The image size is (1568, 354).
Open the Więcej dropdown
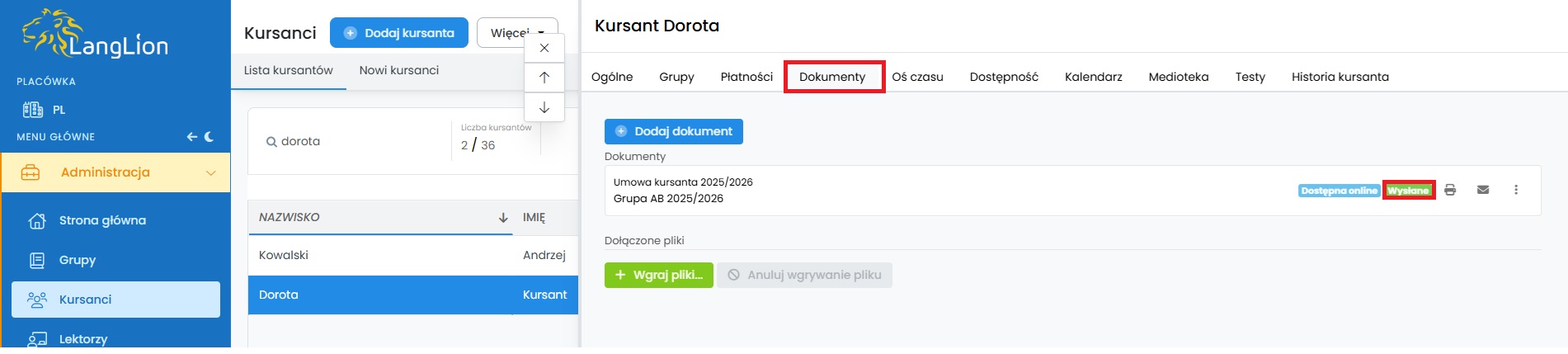[x=517, y=33]
